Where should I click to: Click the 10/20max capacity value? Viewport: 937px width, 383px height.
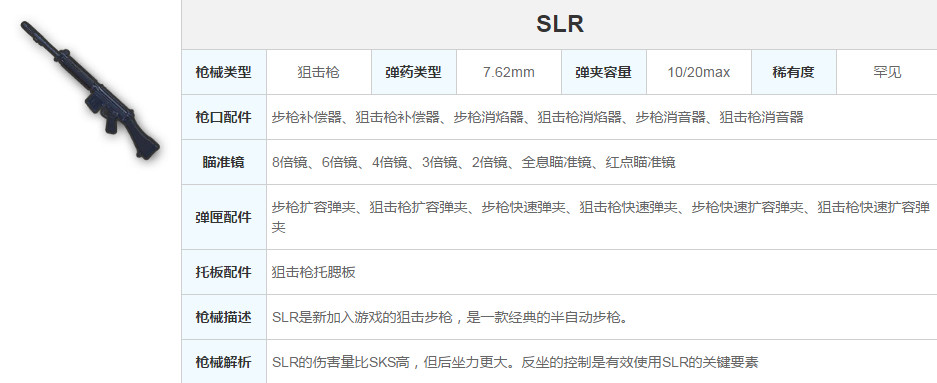pyautogui.click(x=699, y=72)
